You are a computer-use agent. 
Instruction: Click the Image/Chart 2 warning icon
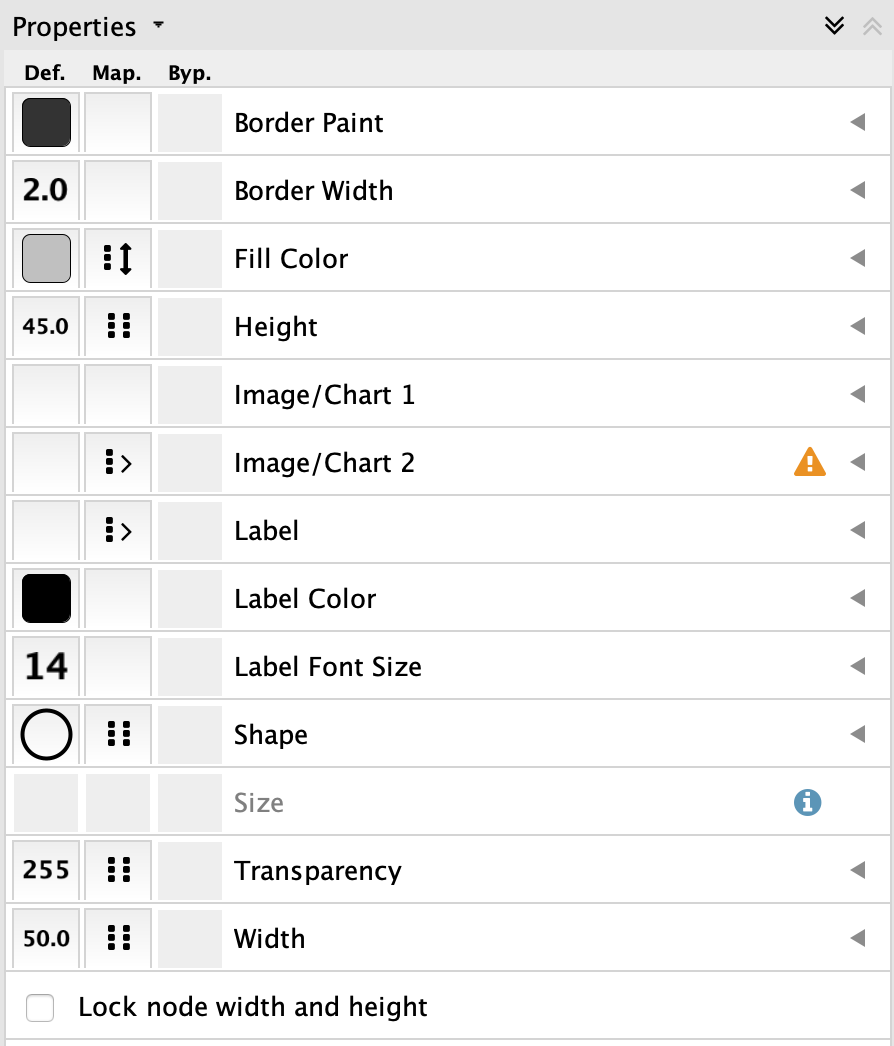click(x=809, y=462)
